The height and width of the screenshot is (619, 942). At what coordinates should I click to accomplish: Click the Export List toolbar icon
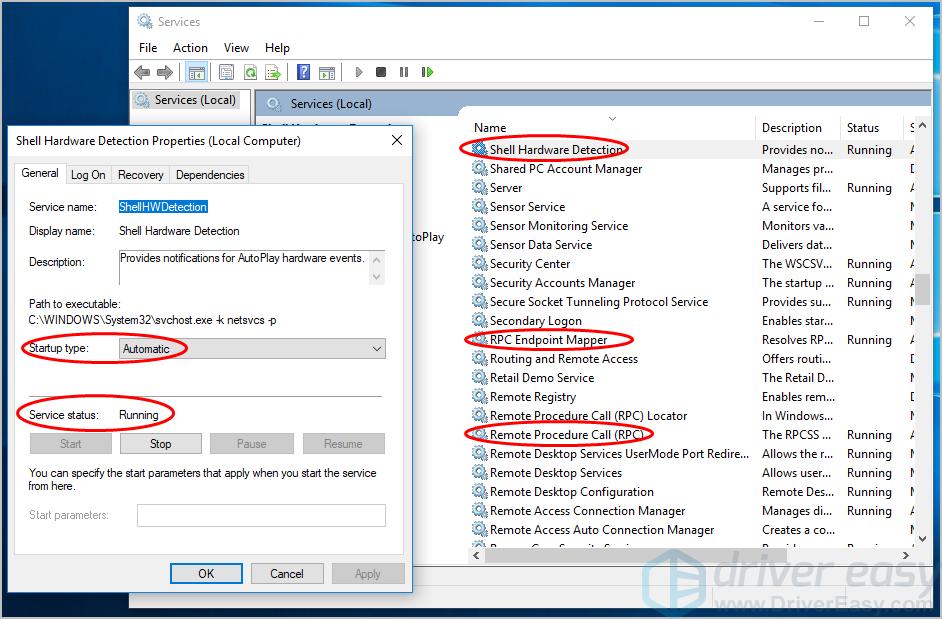pyautogui.click(x=273, y=73)
